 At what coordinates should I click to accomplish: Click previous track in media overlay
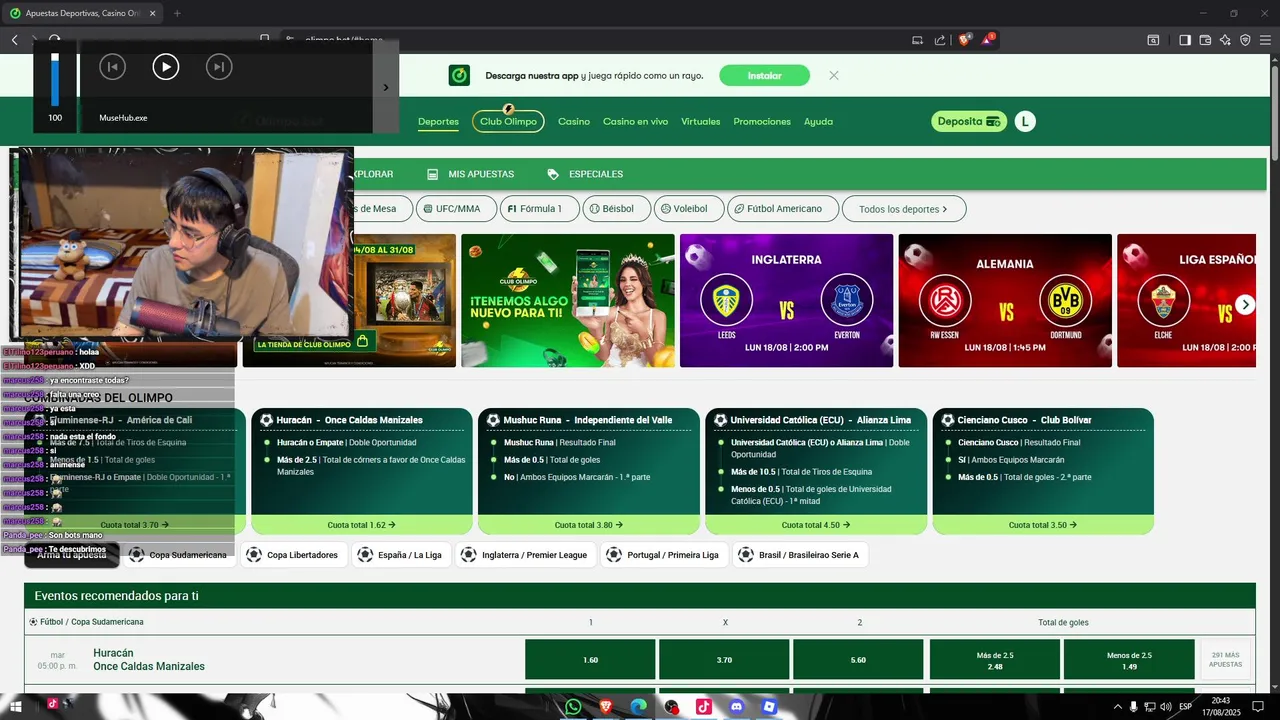pos(112,67)
